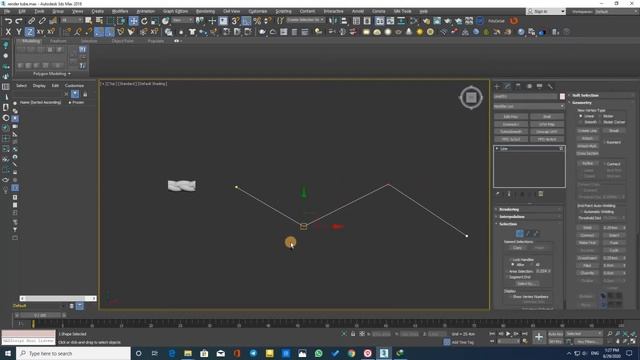Viewport: 640px width, 360px height.
Task: Select the Linear vertex type radio
Action: 581,116
